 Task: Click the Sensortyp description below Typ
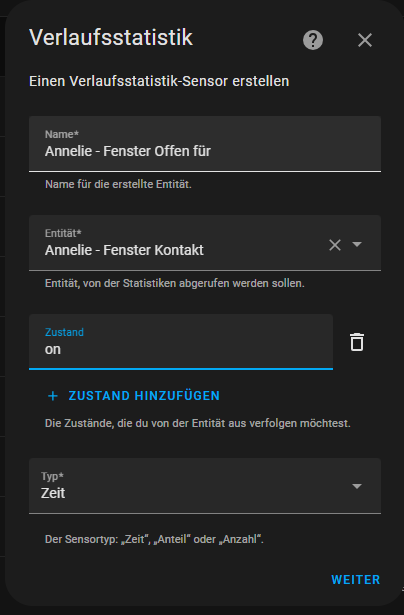point(154,539)
